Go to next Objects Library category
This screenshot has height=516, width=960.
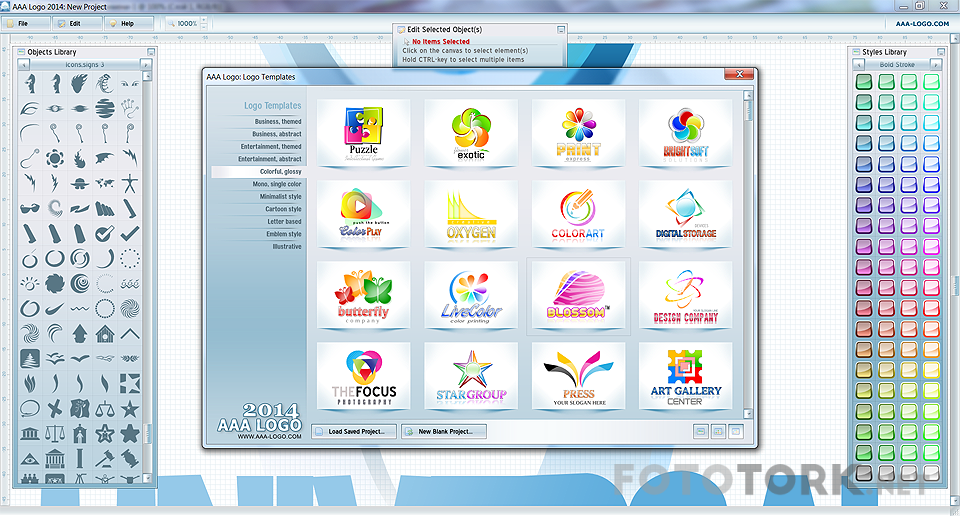(146, 64)
